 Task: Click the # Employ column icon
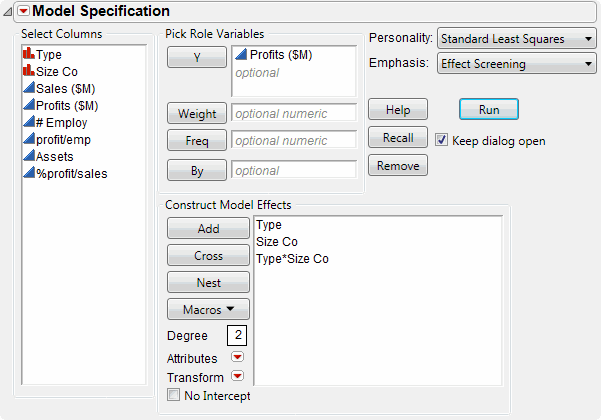(x=28, y=123)
